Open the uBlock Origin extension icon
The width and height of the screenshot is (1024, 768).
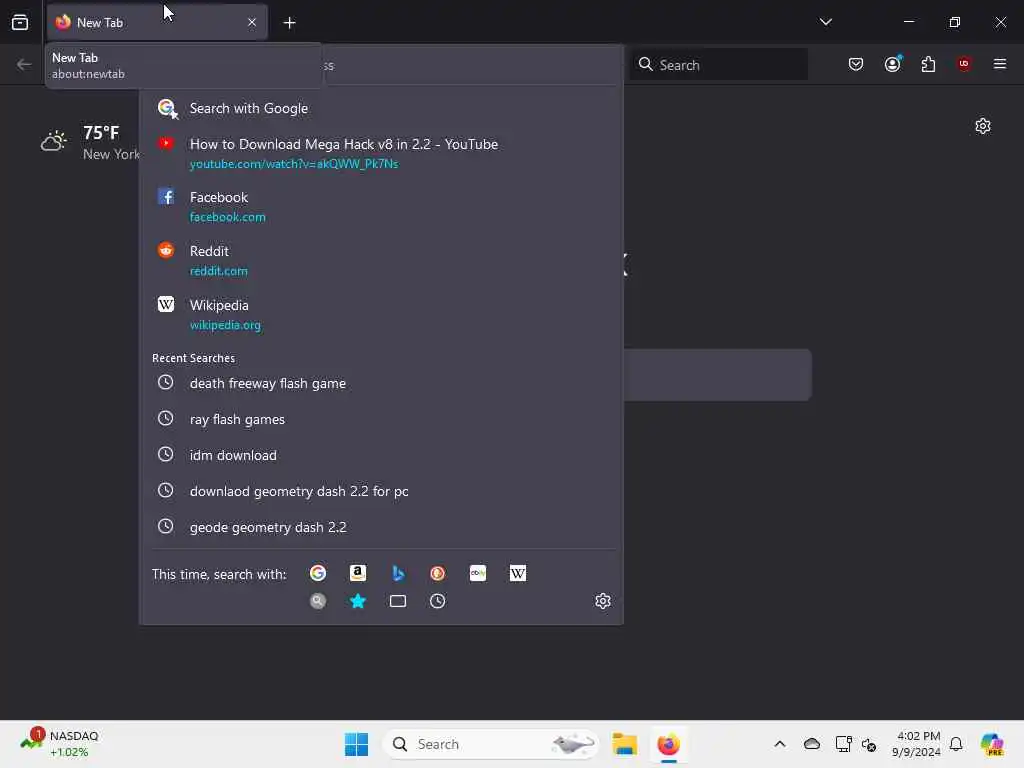tap(964, 64)
